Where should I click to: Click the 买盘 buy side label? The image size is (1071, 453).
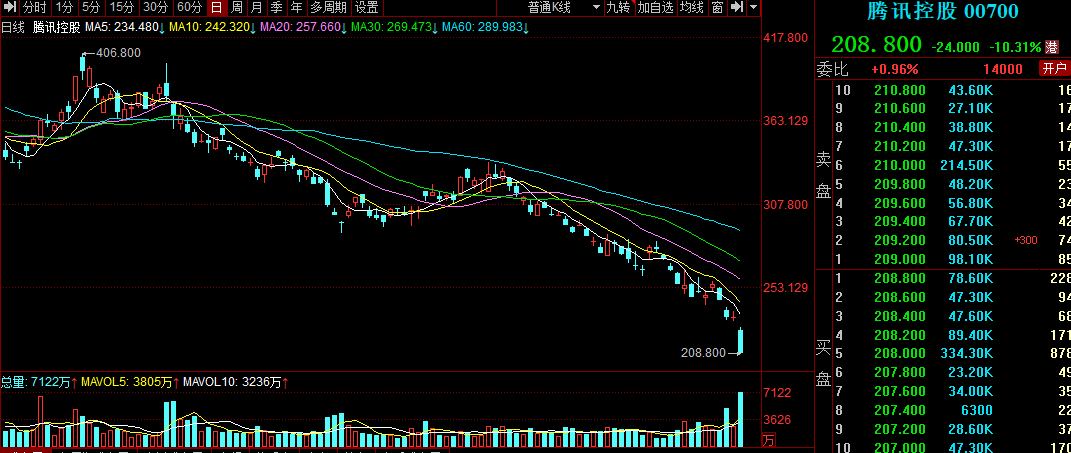[824, 362]
